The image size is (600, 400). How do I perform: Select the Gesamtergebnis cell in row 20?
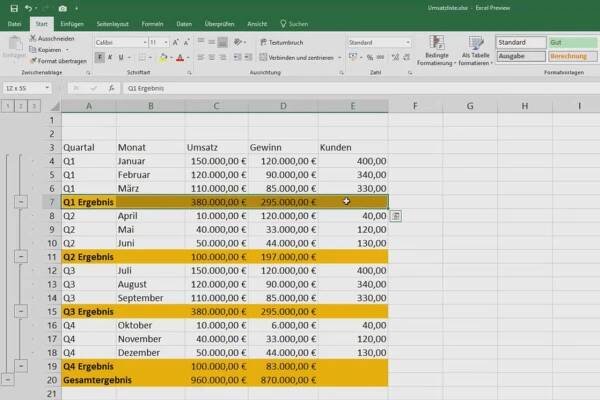coord(89,380)
